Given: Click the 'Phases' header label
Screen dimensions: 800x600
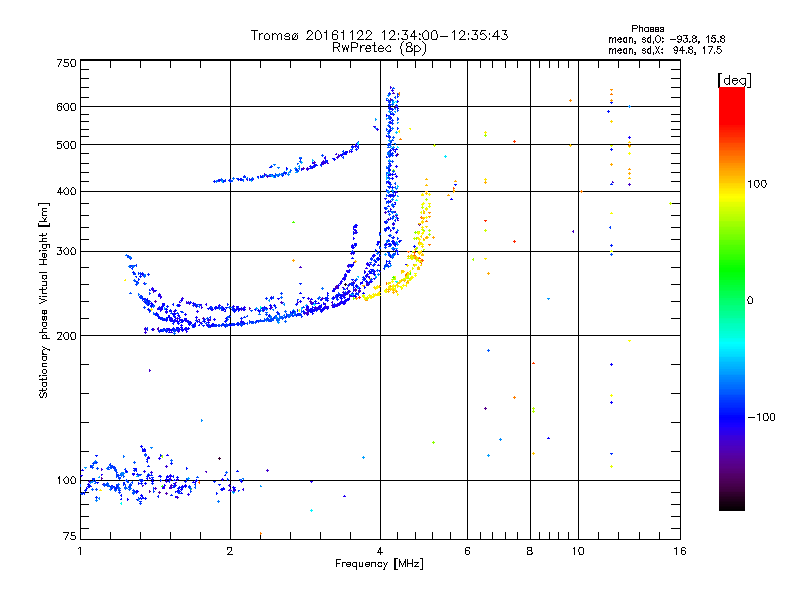Looking at the screenshot, I should tap(647, 29).
